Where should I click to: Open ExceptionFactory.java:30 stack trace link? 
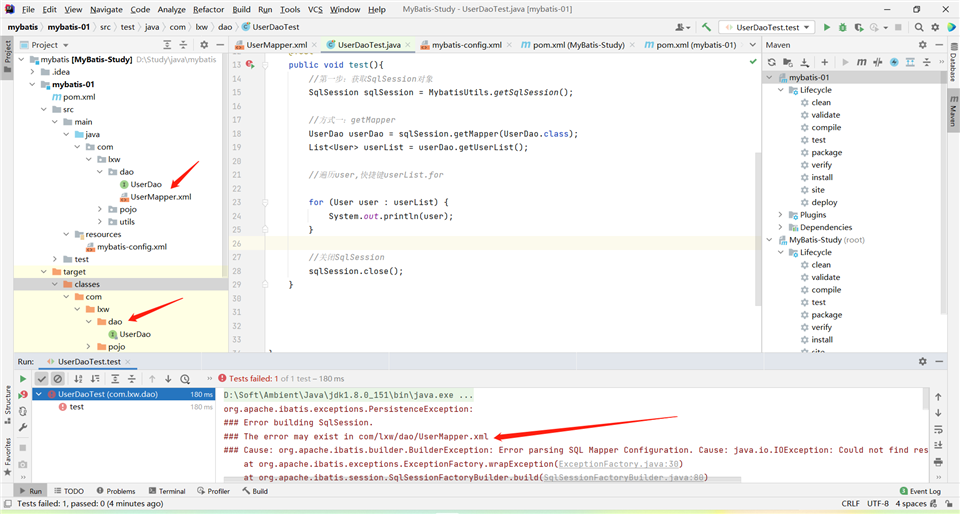pos(618,464)
